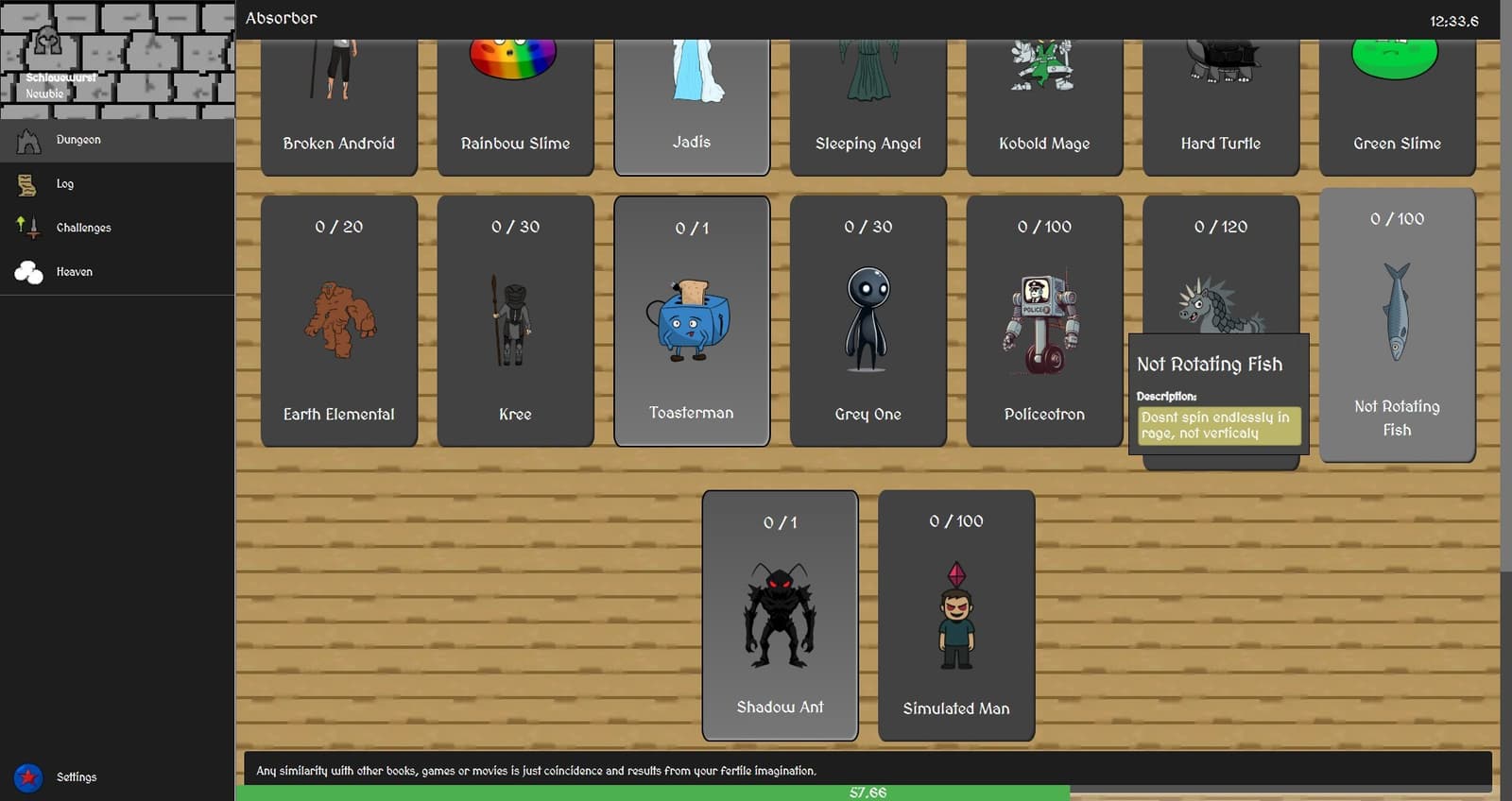Open the Dungeon menu item
The height and width of the screenshot is (801, 1512).
pos(117,140)
